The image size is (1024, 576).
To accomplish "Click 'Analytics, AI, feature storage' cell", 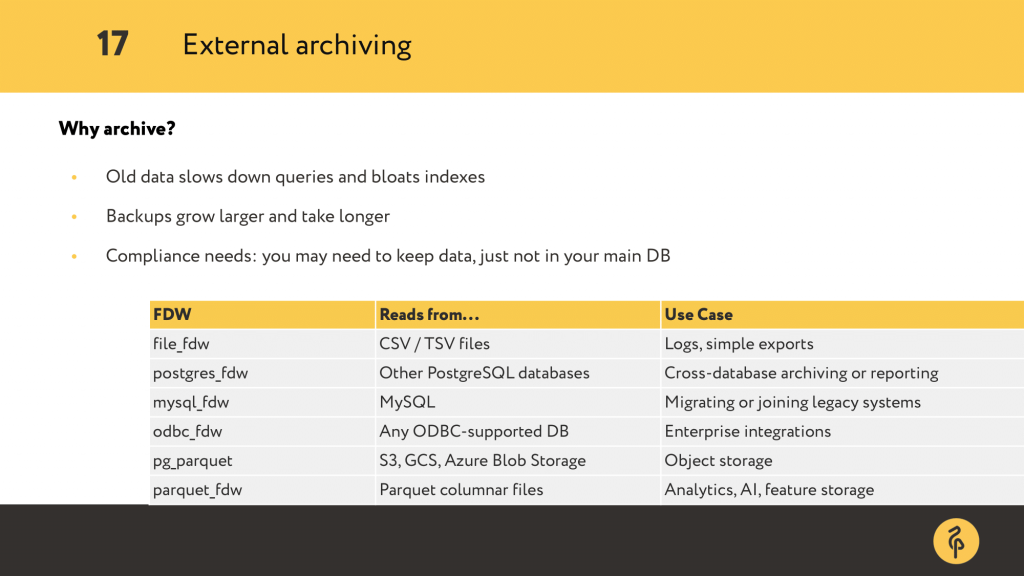I will point(842,490).
